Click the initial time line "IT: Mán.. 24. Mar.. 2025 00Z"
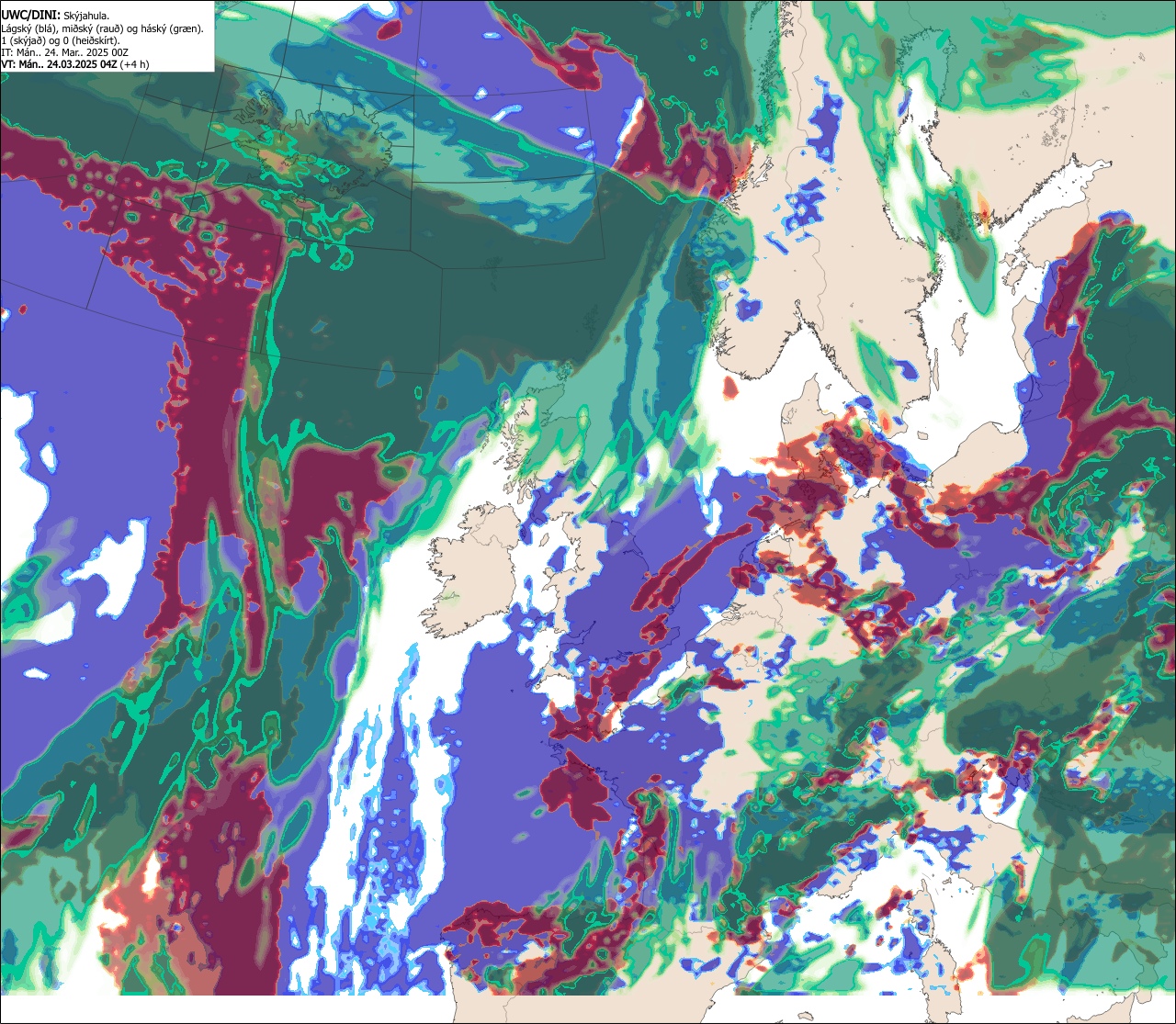The image size is (1176, 1024). coord(65,53)
